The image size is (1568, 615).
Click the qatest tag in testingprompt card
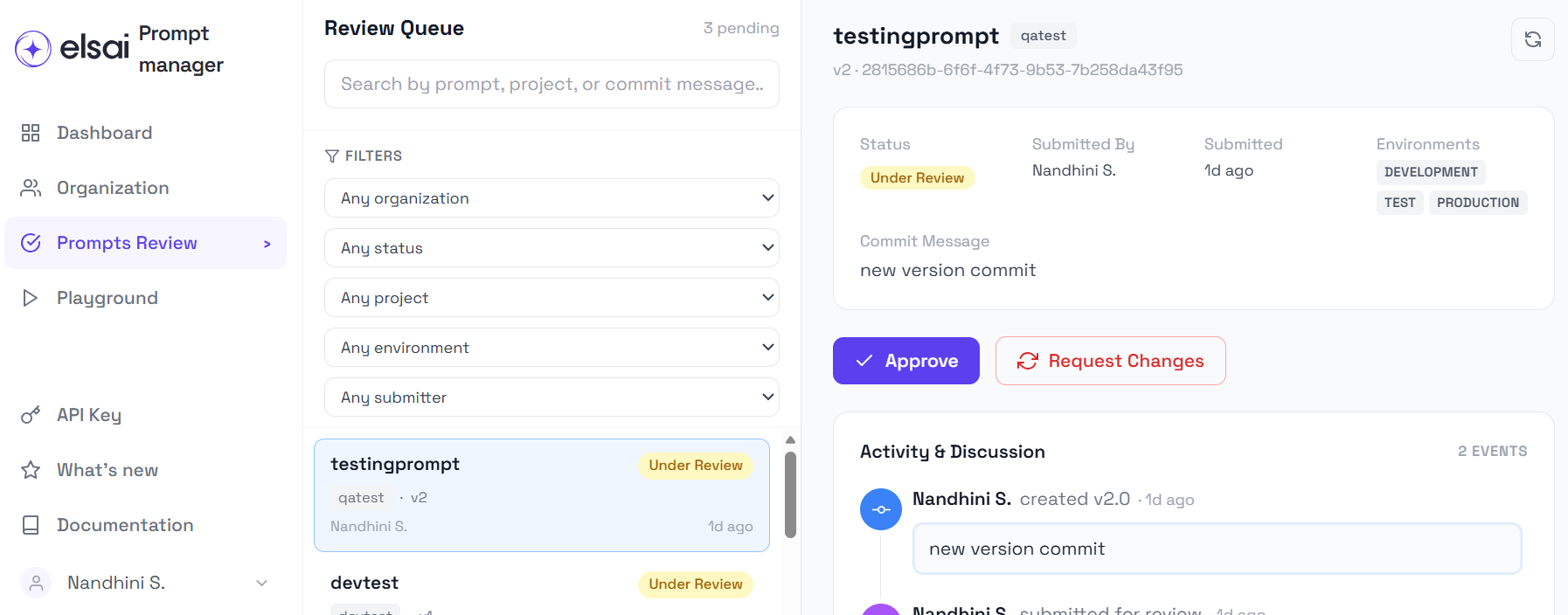coord(361,498)
